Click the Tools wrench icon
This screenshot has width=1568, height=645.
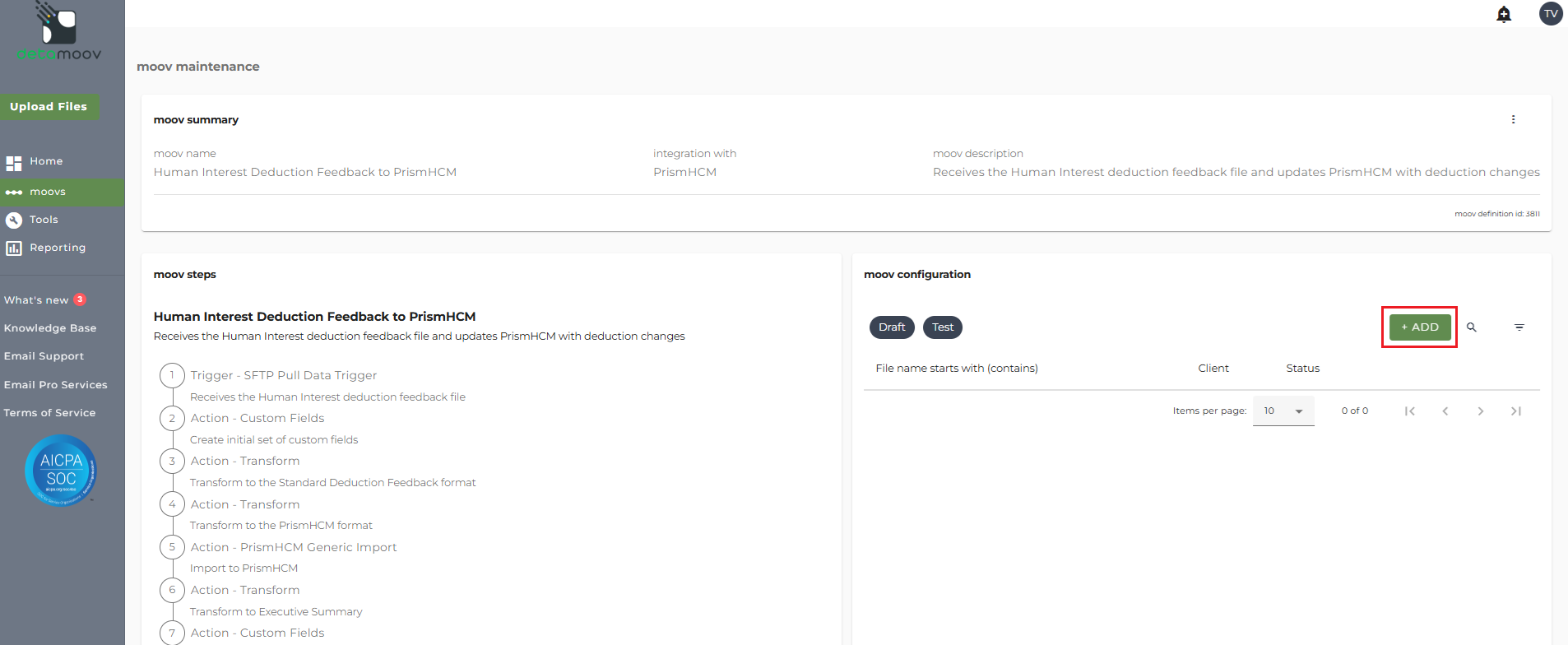point(14,220)
